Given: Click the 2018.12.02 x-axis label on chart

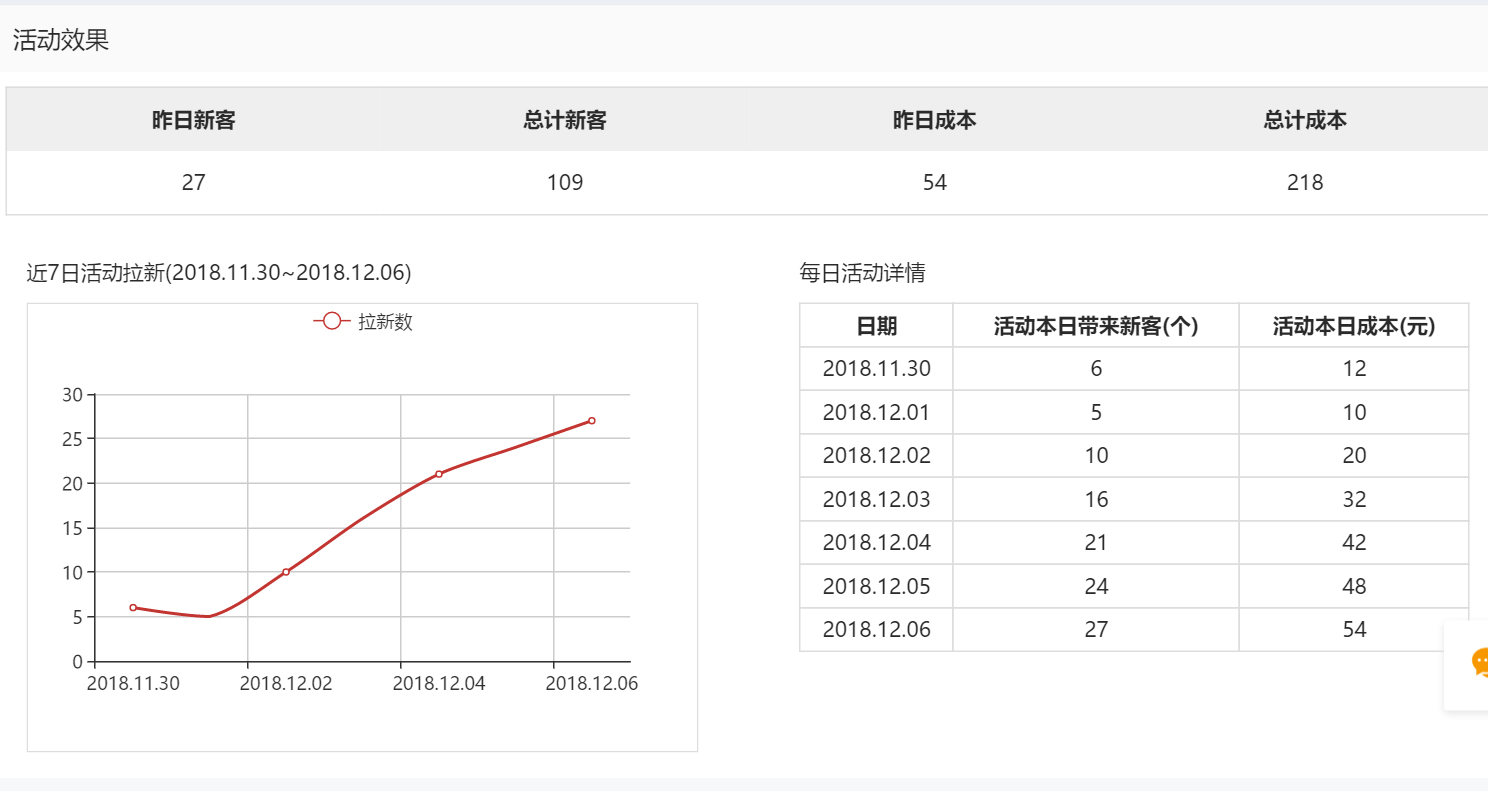Looking at the screenshot, I should [x=286, y=684].
